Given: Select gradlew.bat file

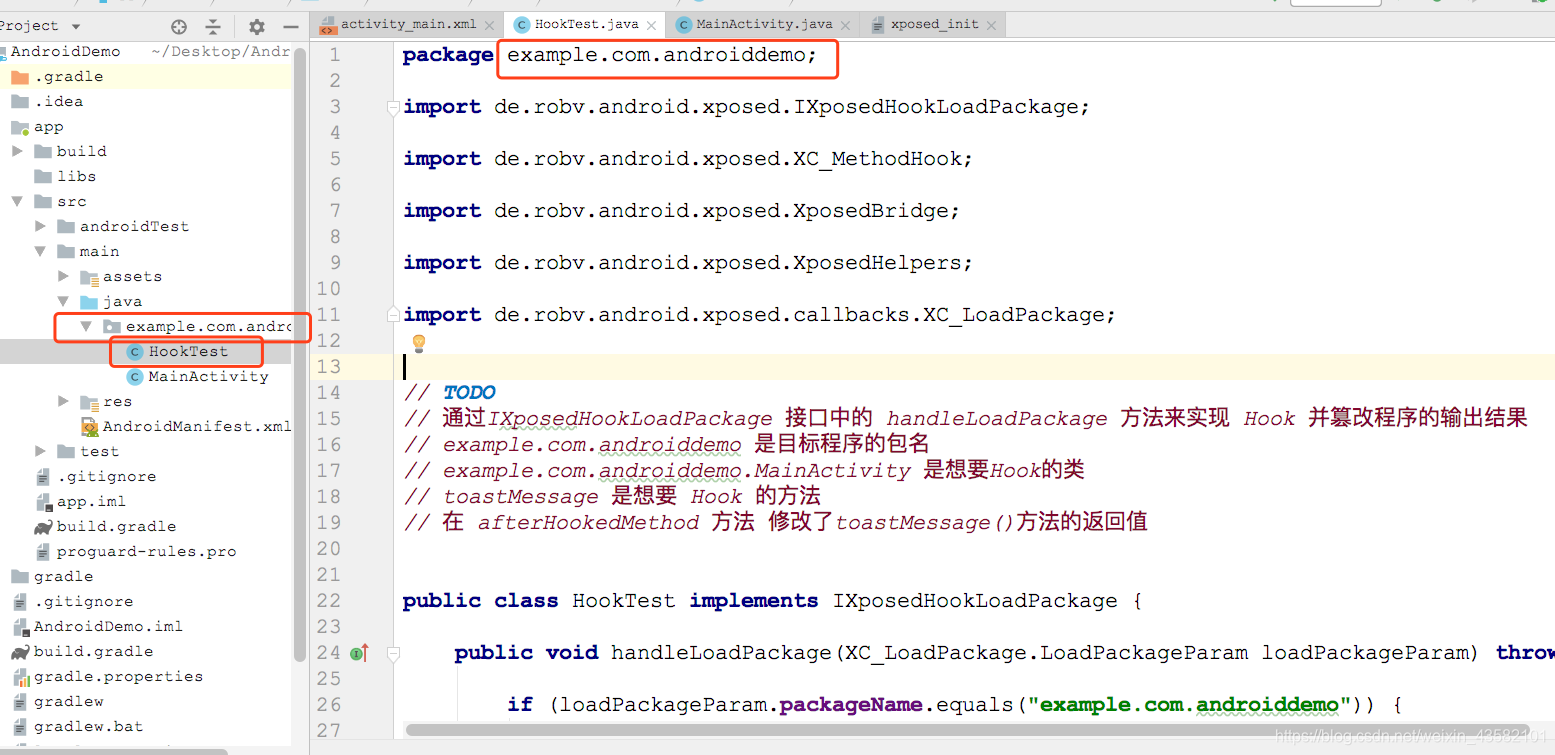Looking at the screenshot, I should click(x=77, y=726).
